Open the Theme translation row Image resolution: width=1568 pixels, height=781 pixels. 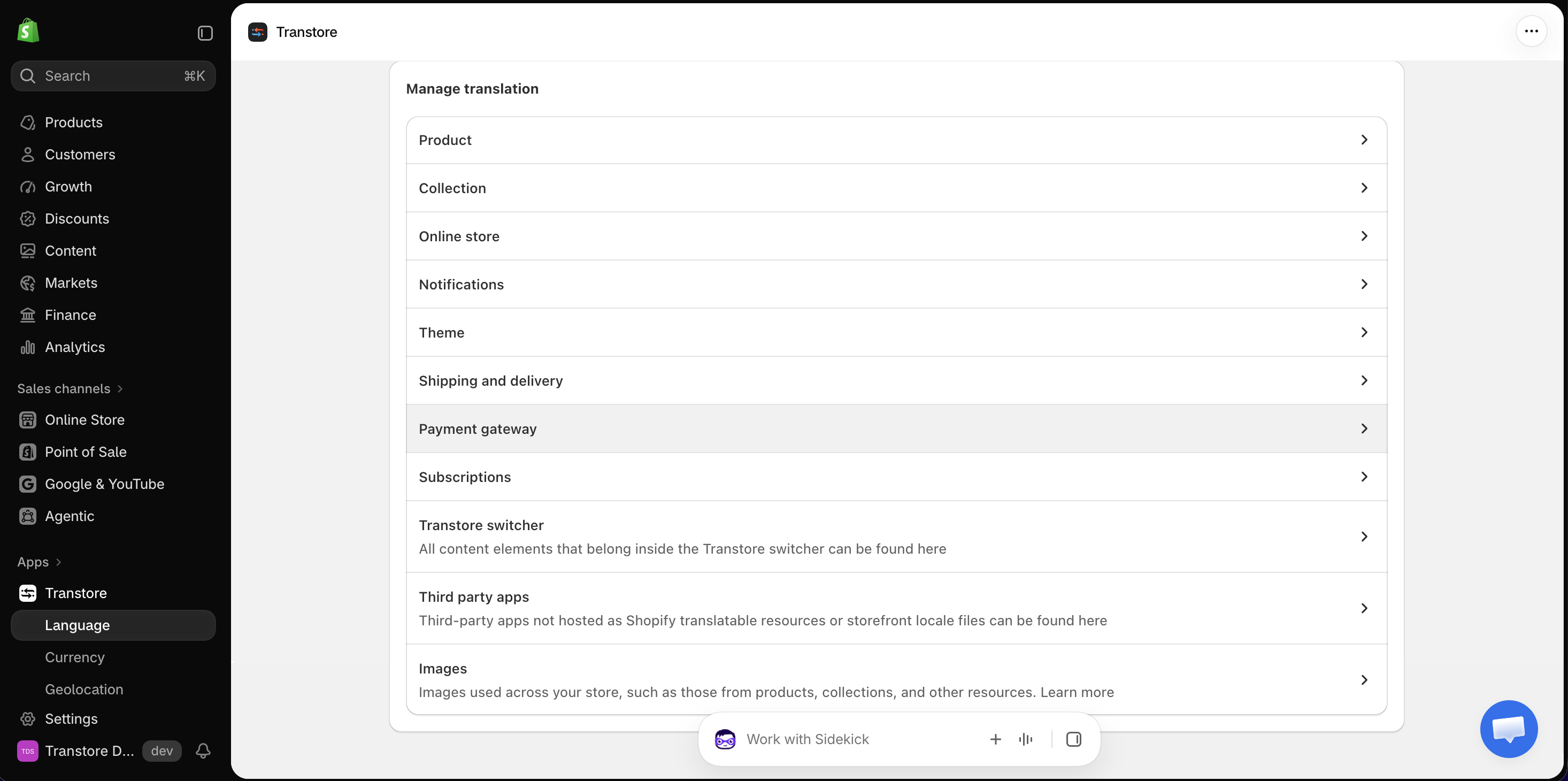897,332
